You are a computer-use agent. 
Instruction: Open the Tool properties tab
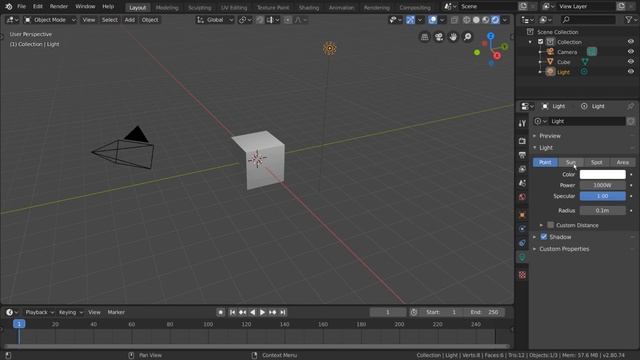522,123
